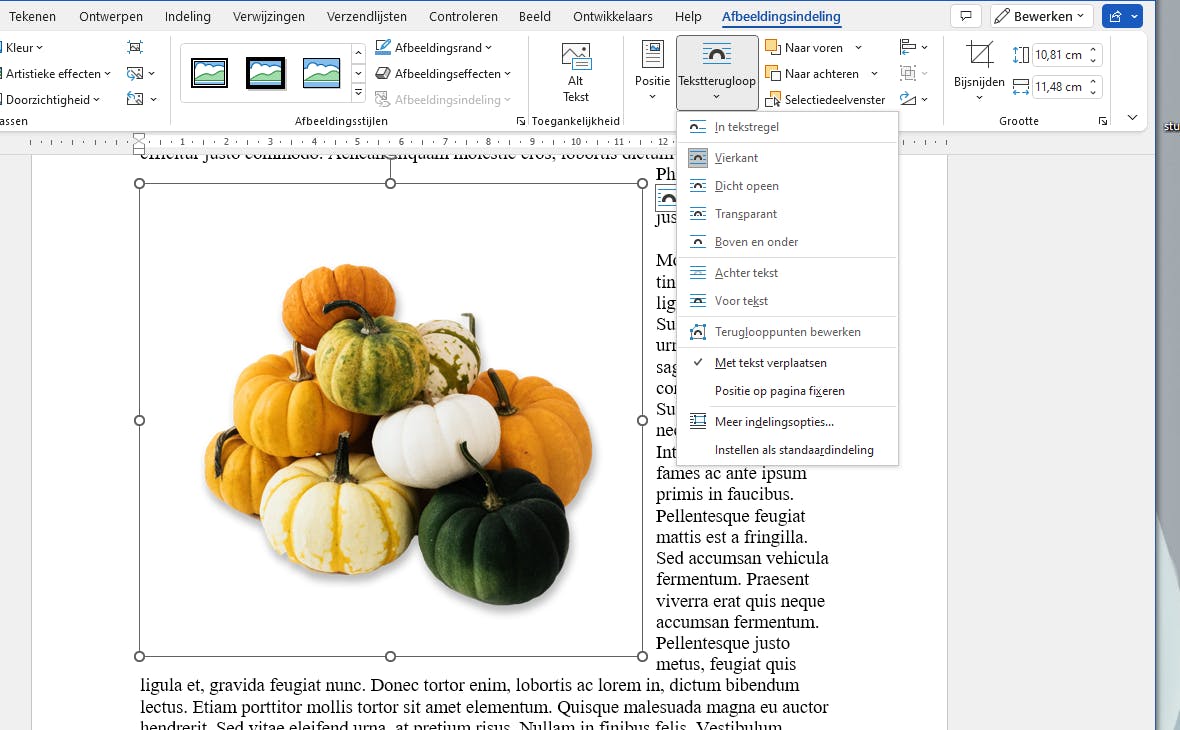Expand Naar voren dropdown arrow
The height and width of the screenshot is (730, 1180).
tap(858, 47)
